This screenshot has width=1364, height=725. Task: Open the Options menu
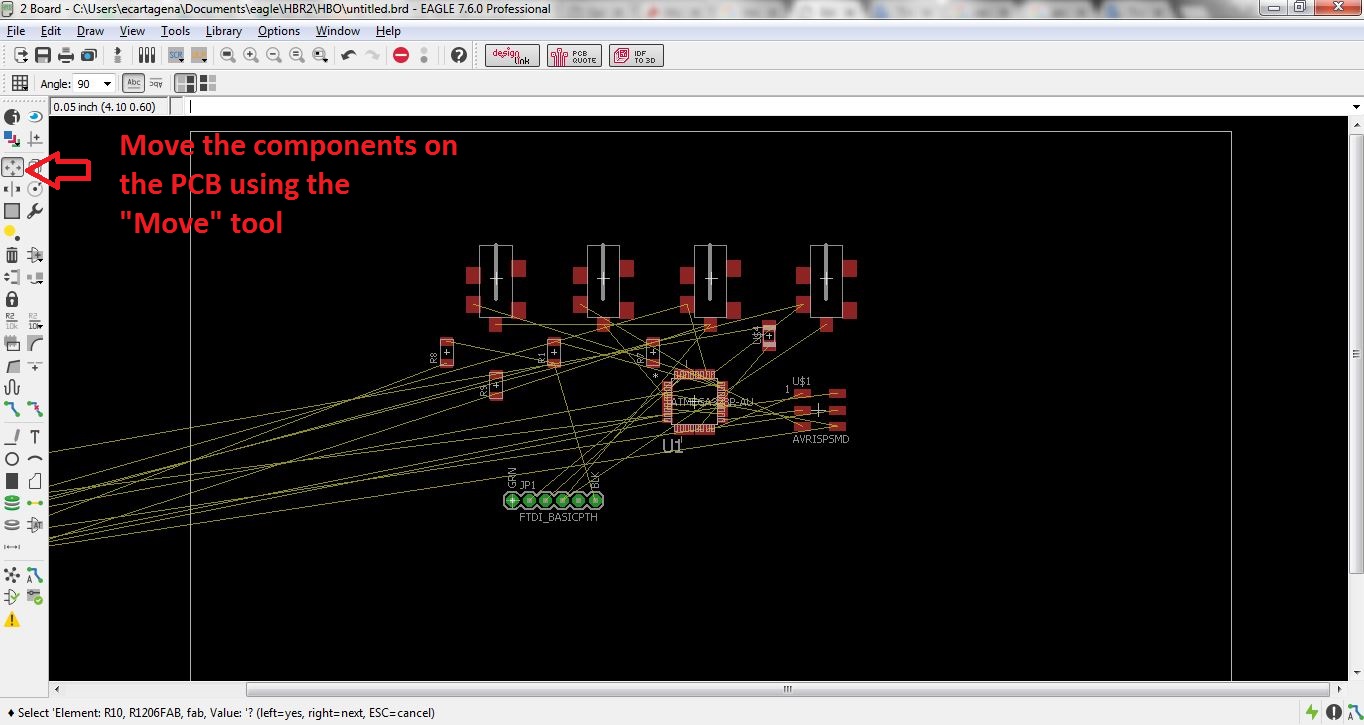(x=279, y=31)
